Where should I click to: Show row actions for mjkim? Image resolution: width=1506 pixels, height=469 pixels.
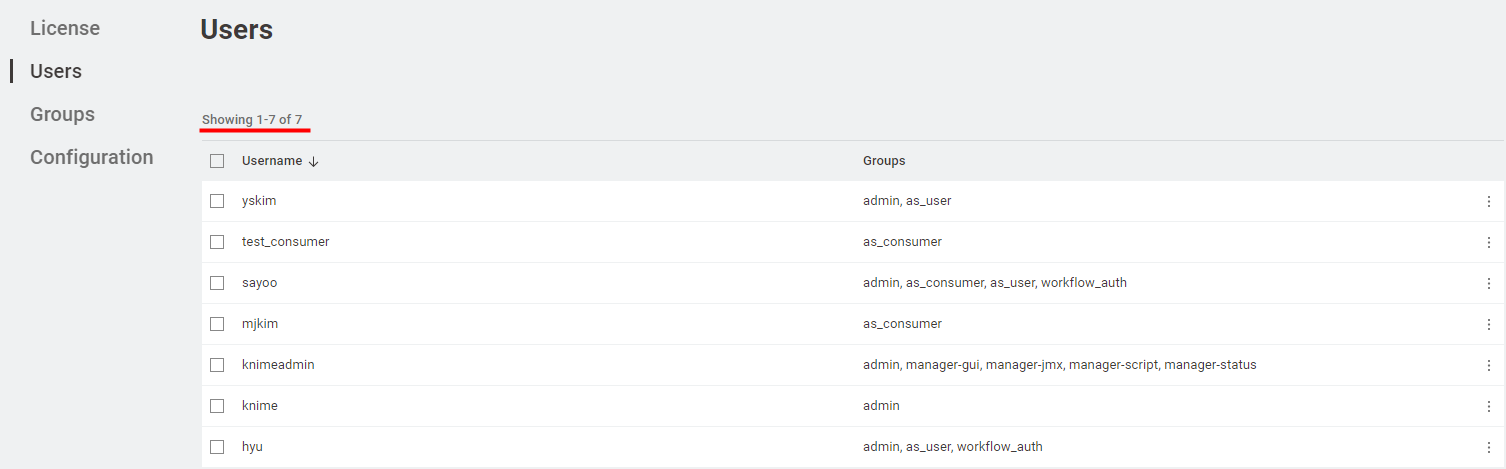click(1488, 324)
